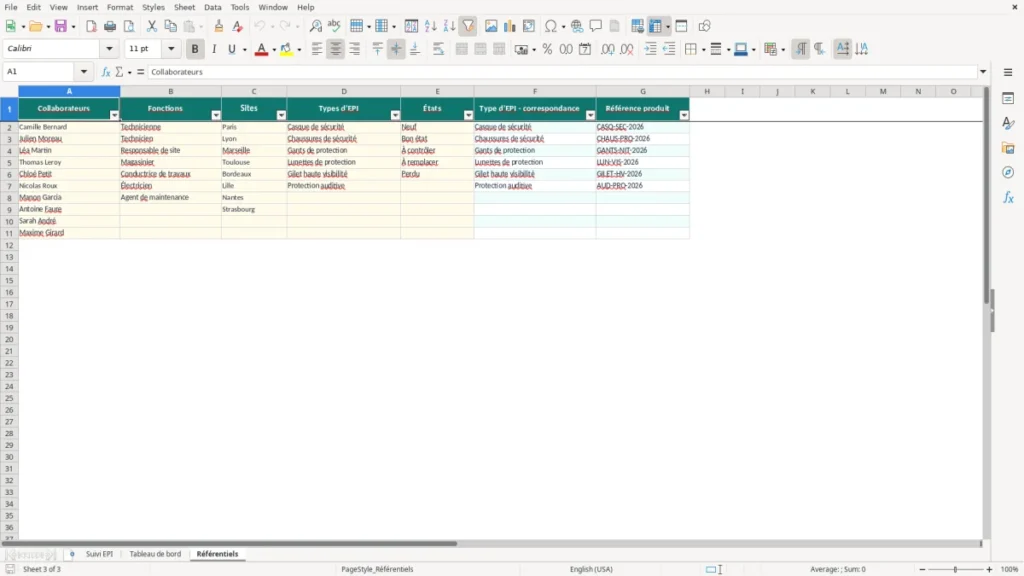Click the Copy icon
The height and width of the screenshot is (576, 1024).
170,26
